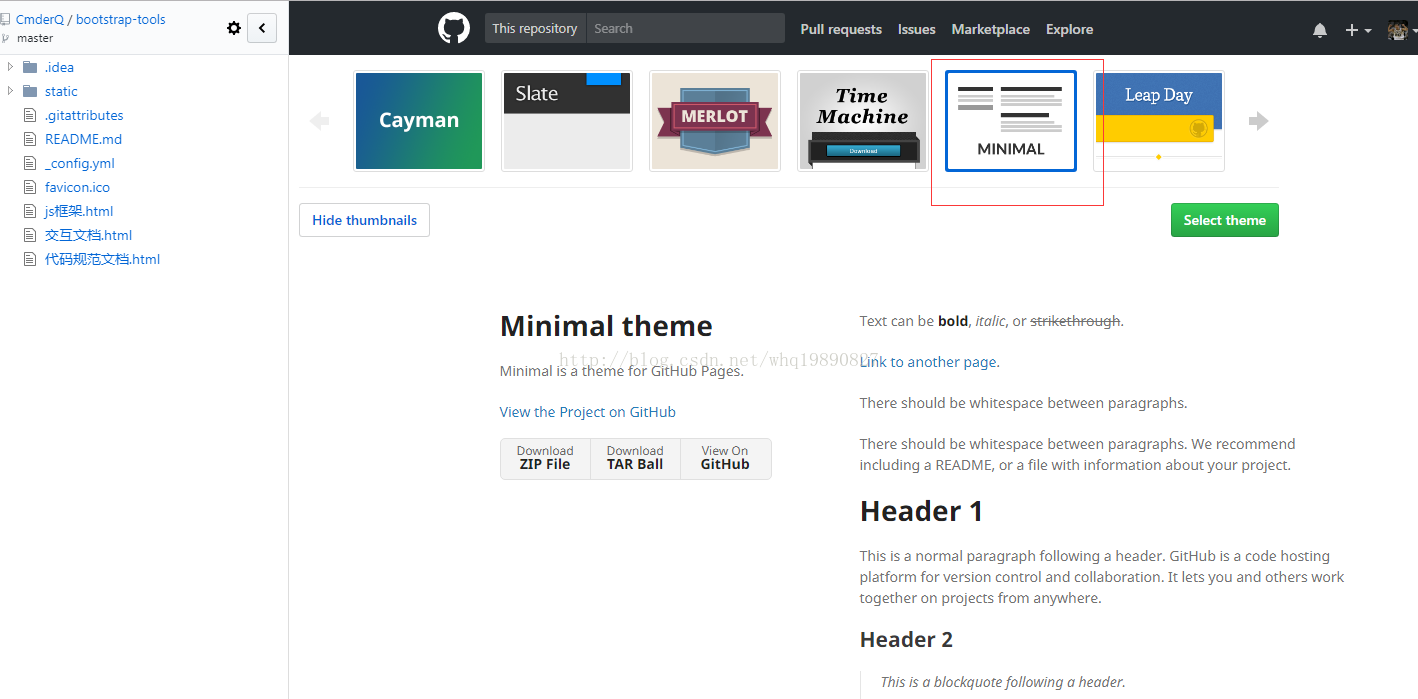Collapse the Octotree sidebar with chevron button

[262, 28]
